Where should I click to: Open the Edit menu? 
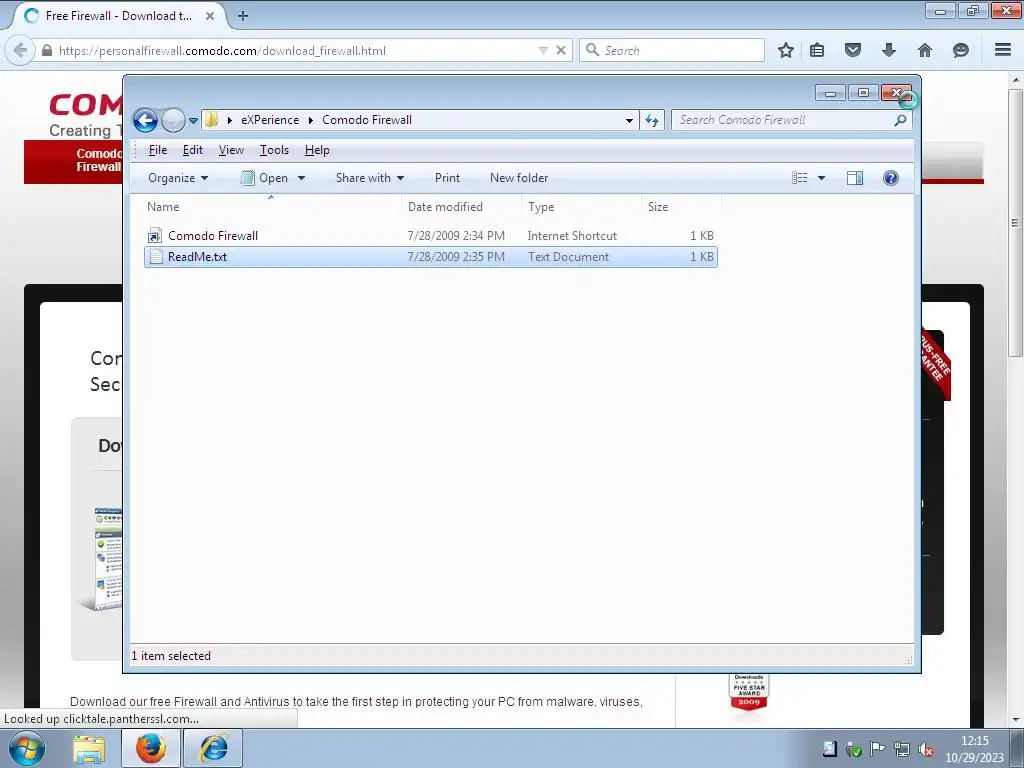coord(193,150)
